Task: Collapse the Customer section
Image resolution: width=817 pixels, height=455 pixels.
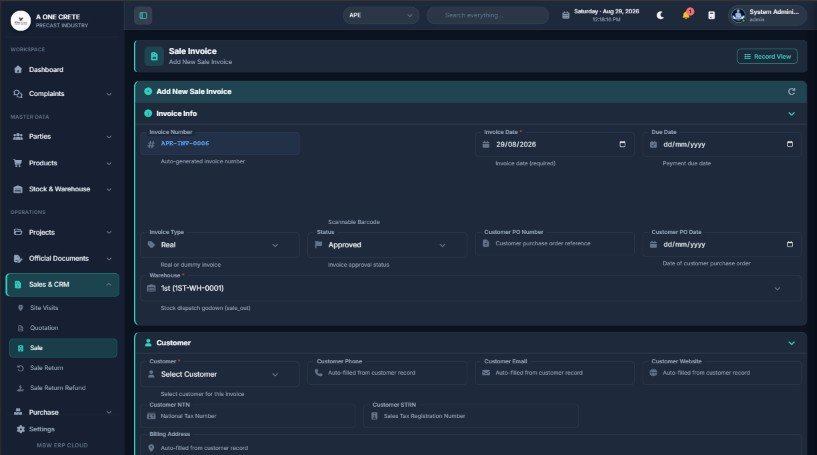Action: tap(791, 343)
